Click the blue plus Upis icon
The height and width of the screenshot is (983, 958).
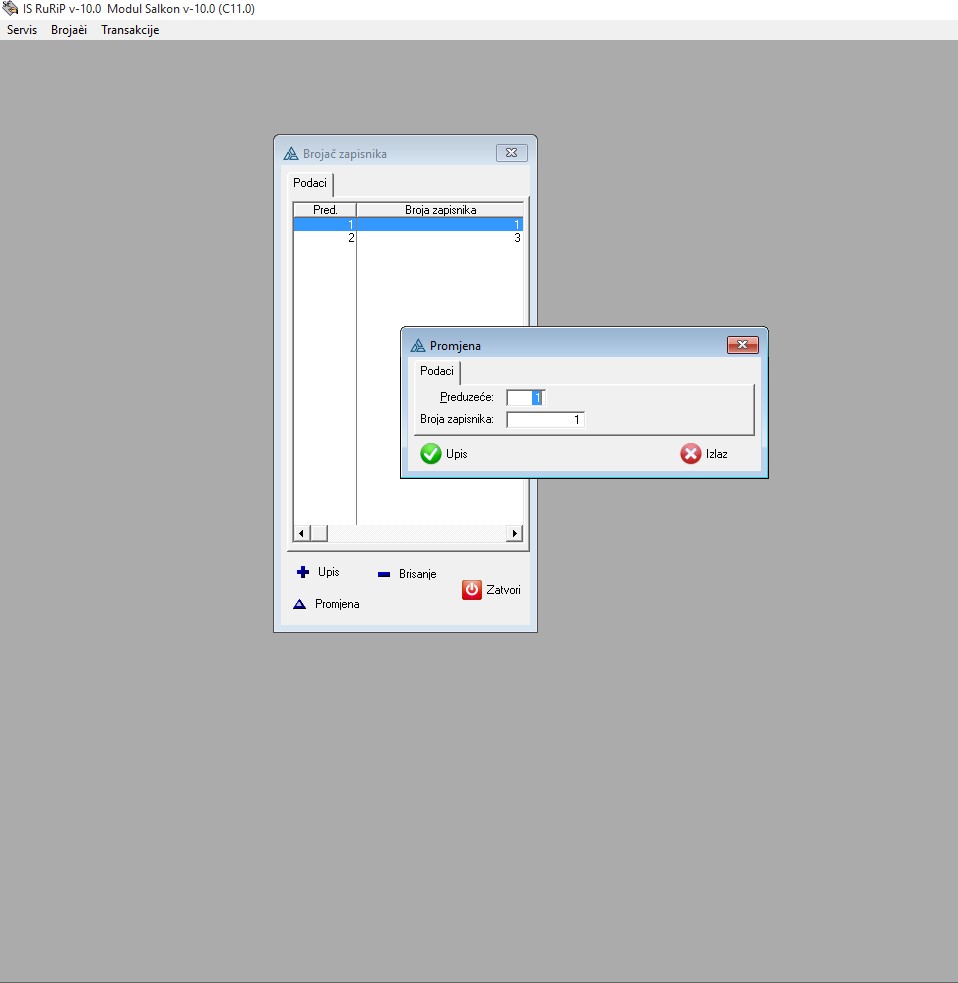(x=303, y=572)
